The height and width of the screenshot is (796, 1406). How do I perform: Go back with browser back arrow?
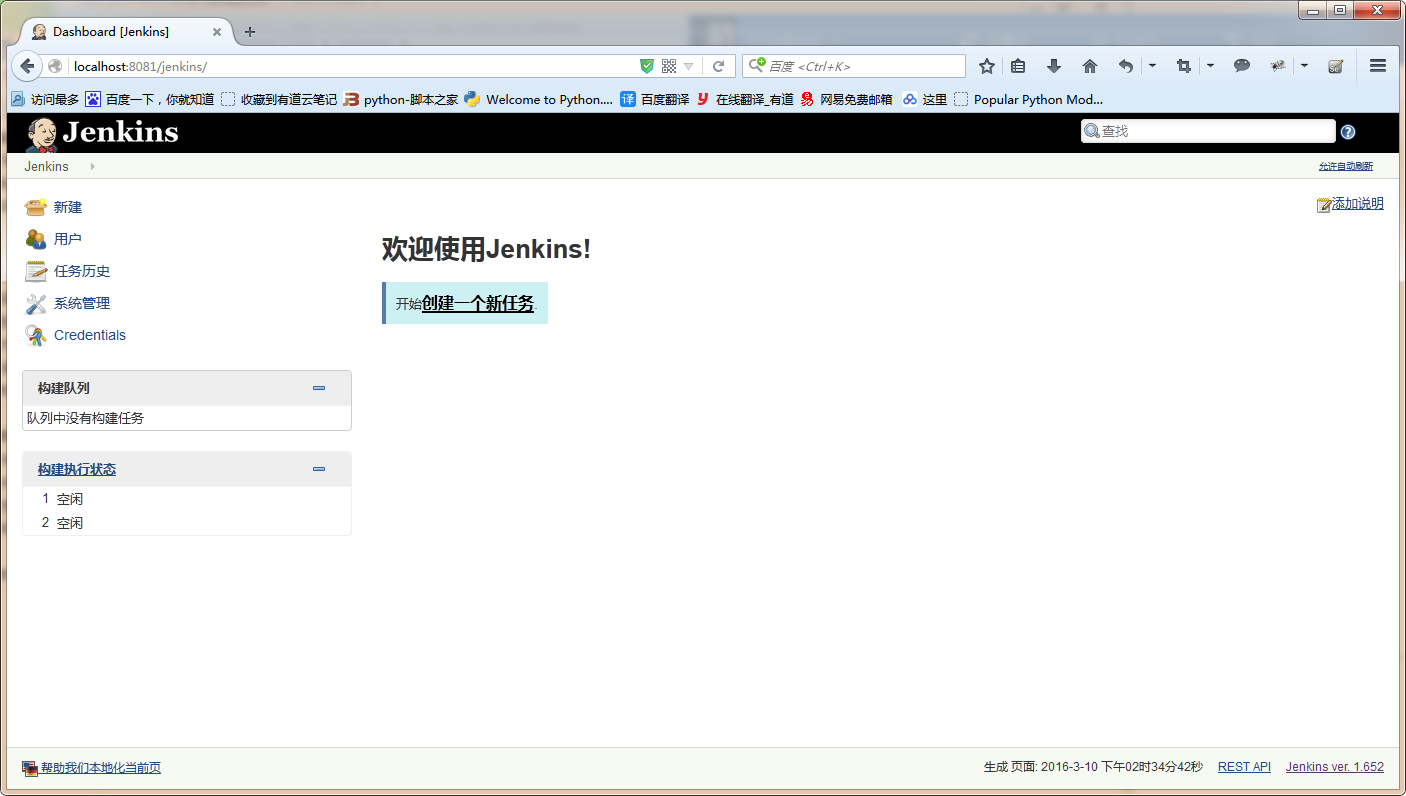27,66
